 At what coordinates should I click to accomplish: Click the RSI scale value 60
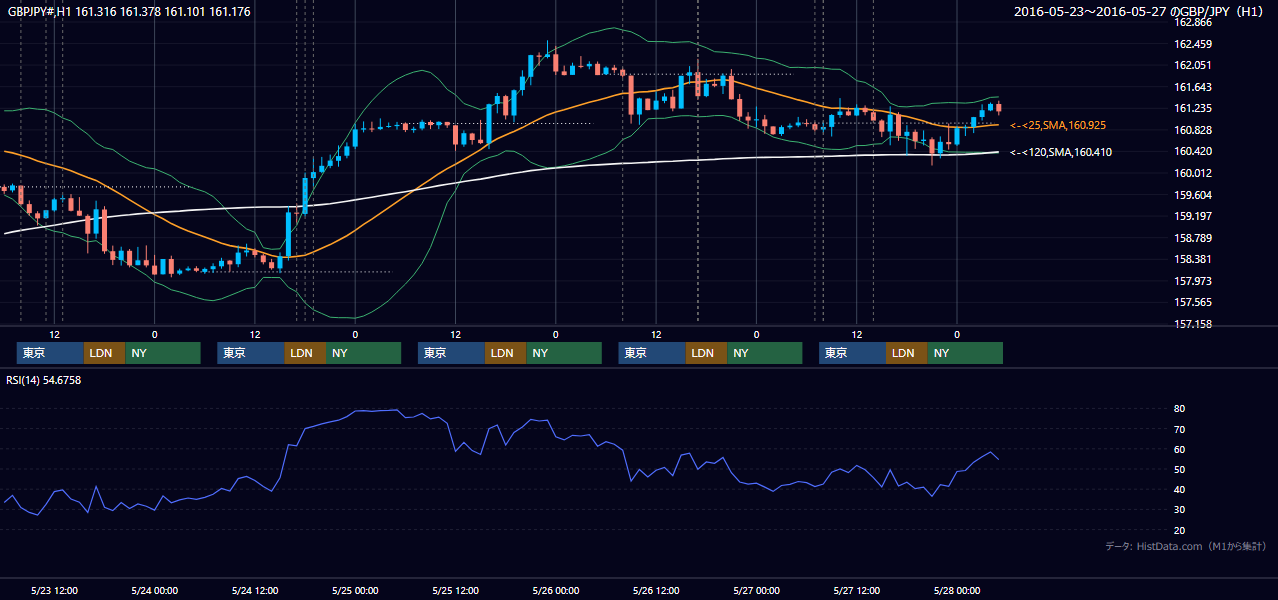click(x=1180, y=449)
